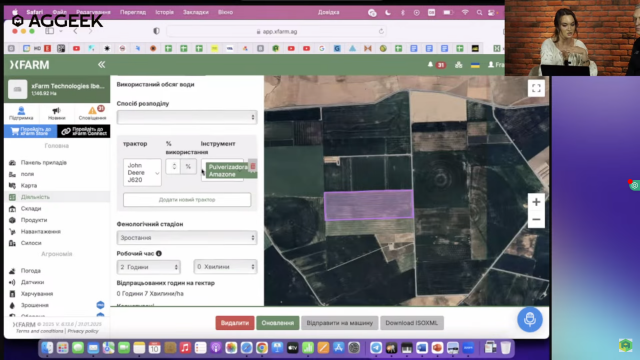The image size is (640, 360).
Task: Open Підтримка support icon
Action: [x=21, y=113]
